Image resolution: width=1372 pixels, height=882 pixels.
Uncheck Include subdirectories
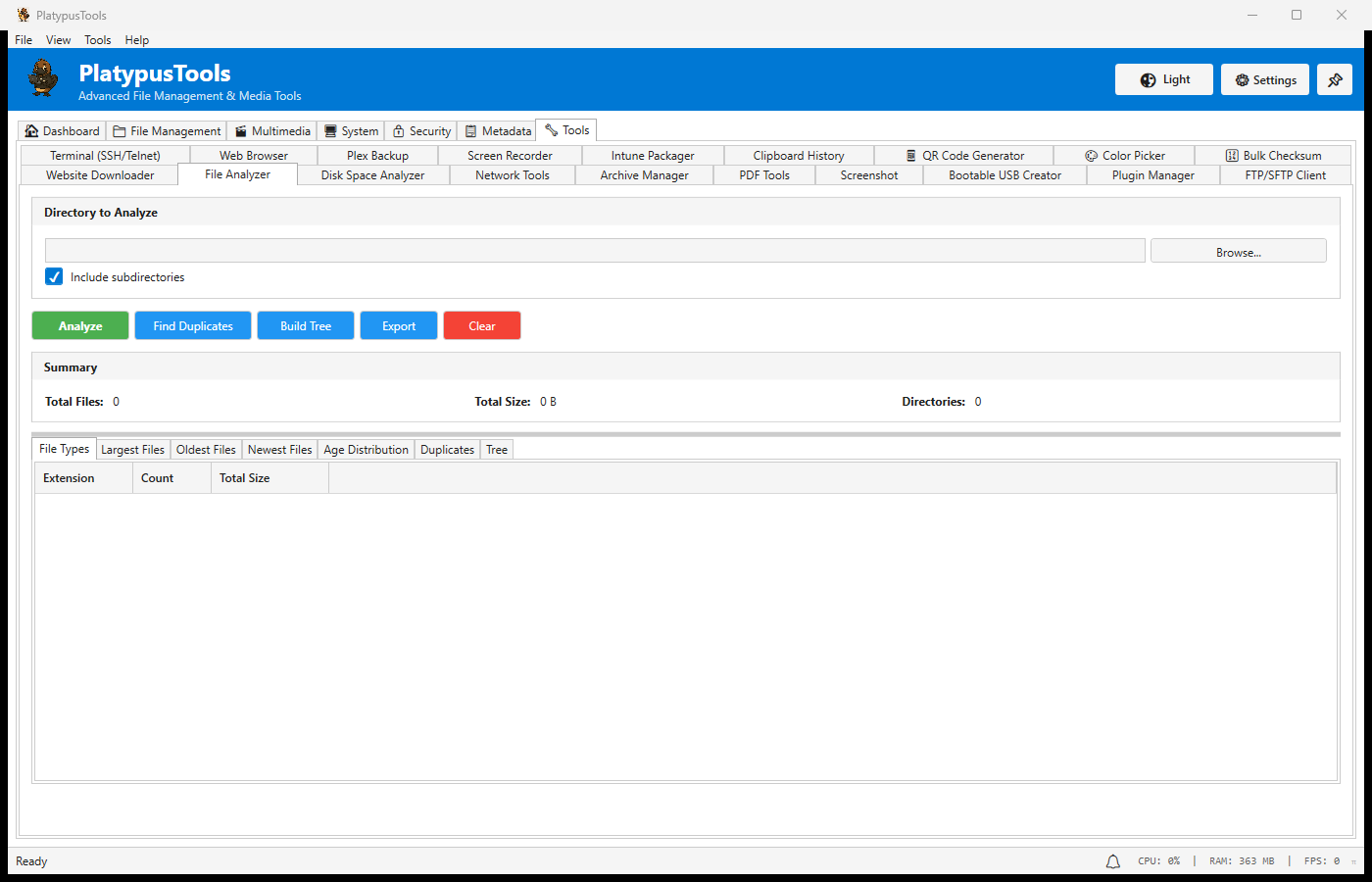click(53, 276)
